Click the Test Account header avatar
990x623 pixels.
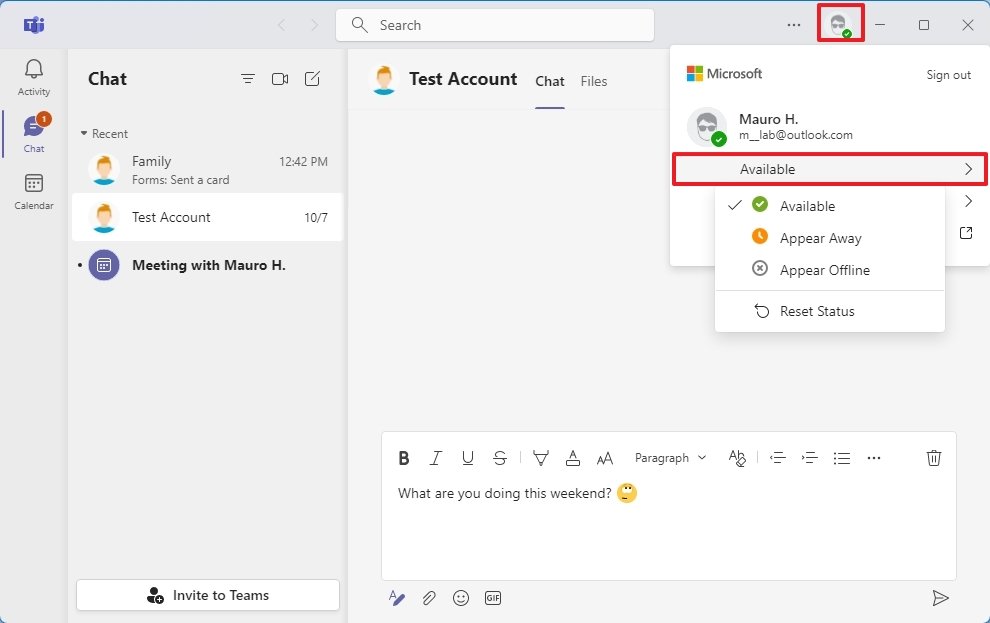point(384,80)
